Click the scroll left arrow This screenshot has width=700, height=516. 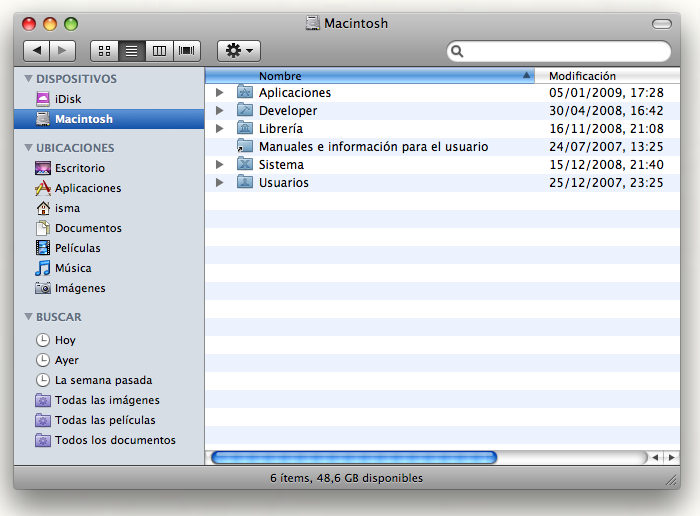click(655, 458)
